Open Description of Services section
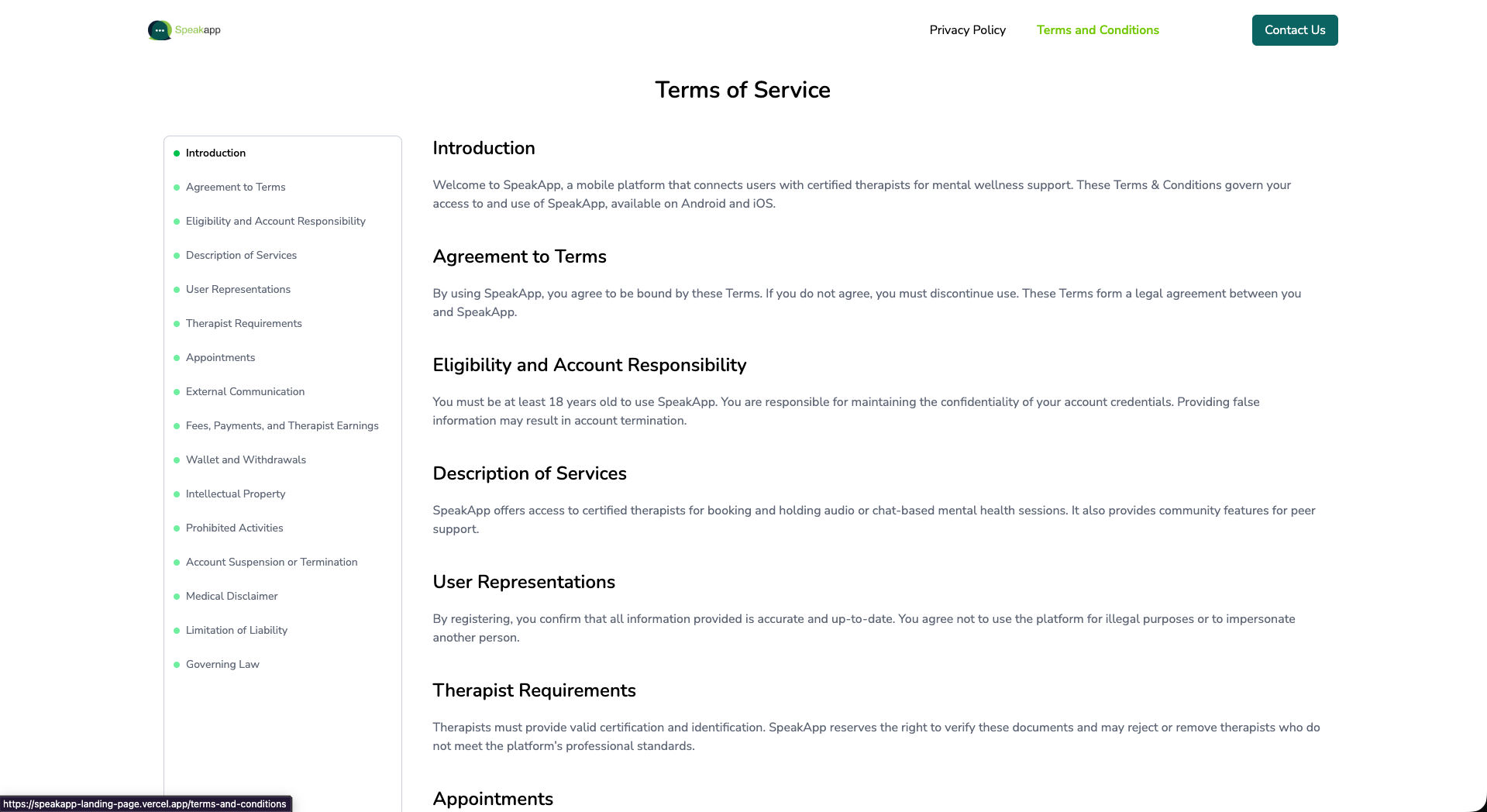Screen dimensions: 1487x812 [x=240, y=255]
